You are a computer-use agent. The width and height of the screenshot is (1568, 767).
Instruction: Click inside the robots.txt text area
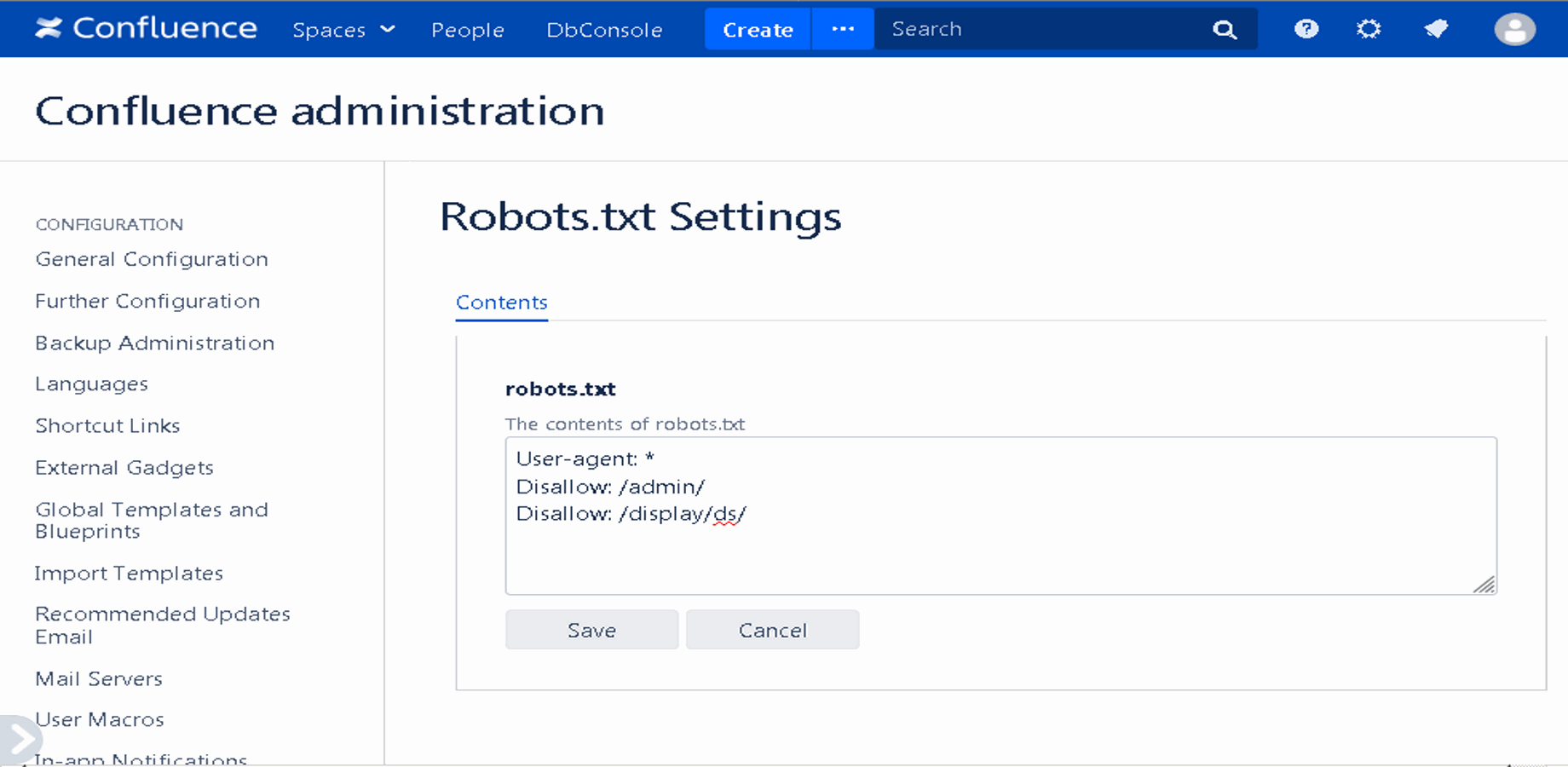click(x=1001, y=516)
